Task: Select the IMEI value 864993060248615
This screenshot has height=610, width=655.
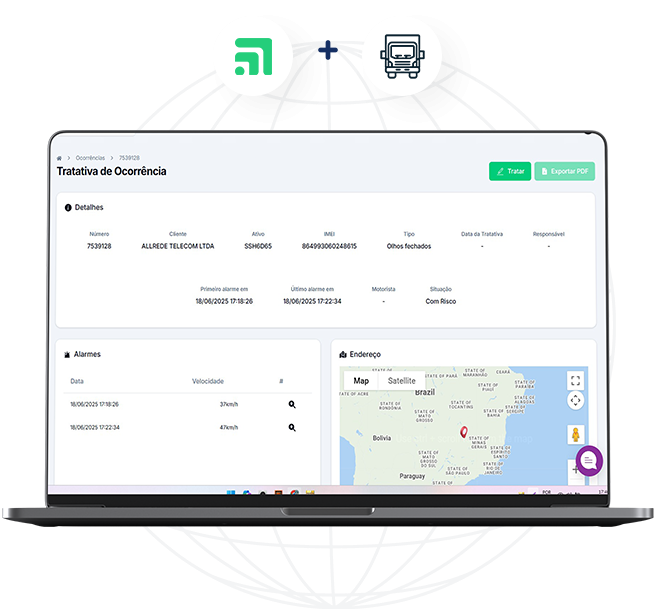Action: point(329,247)
